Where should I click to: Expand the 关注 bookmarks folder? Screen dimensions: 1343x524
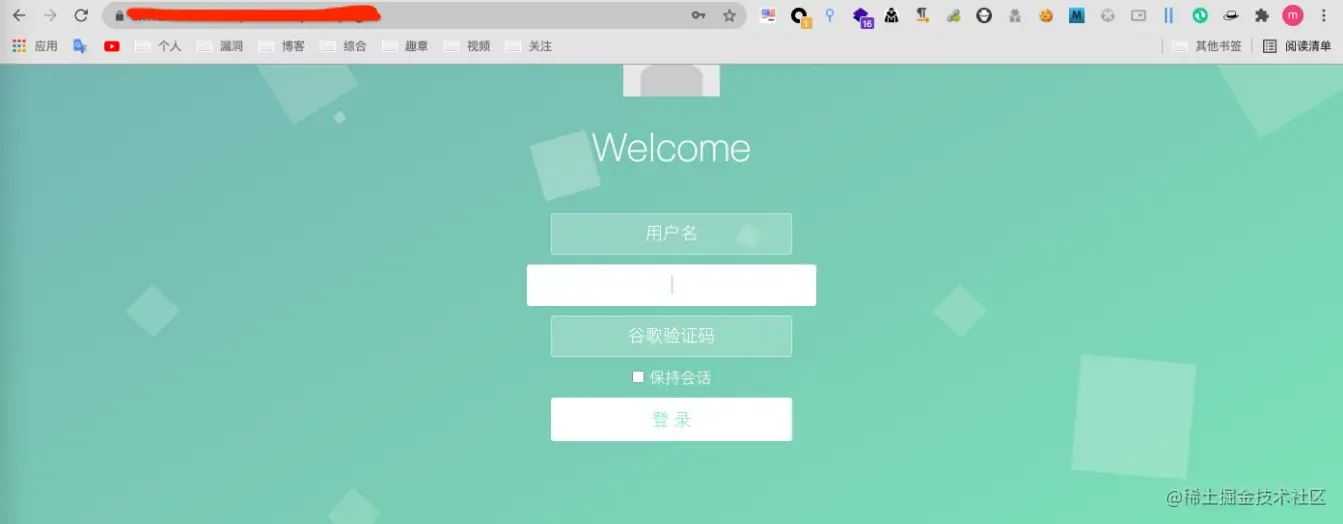coord(528,46)
